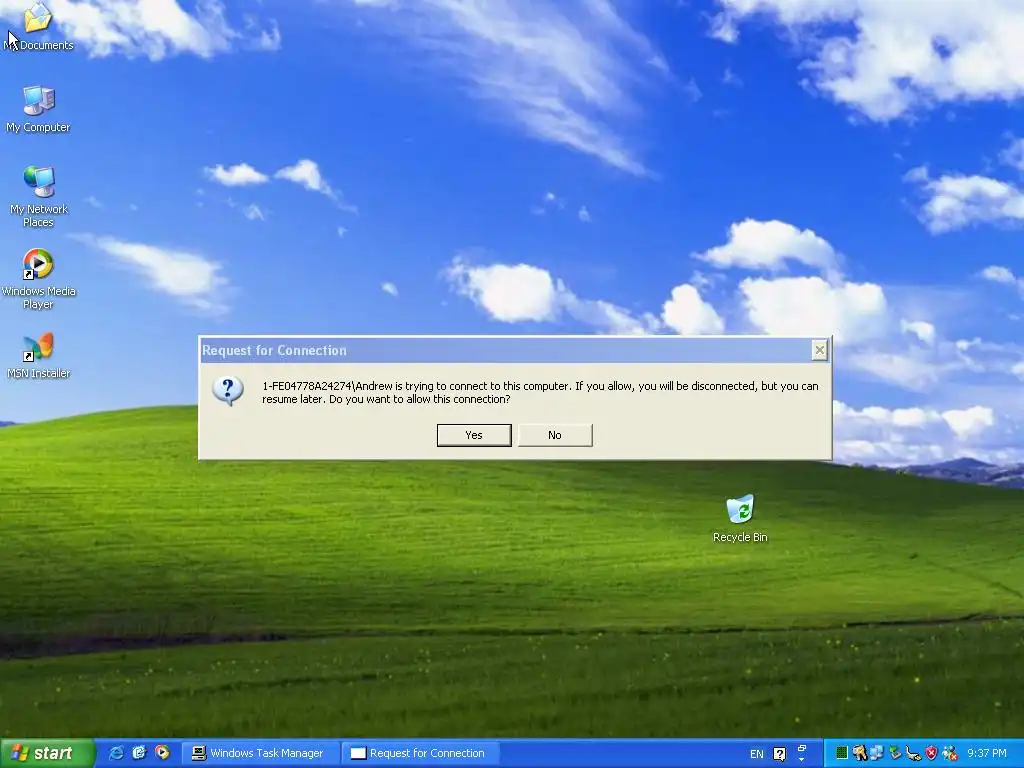
Task: Select the My Computer desktop icon
Action: coord(38,109)
